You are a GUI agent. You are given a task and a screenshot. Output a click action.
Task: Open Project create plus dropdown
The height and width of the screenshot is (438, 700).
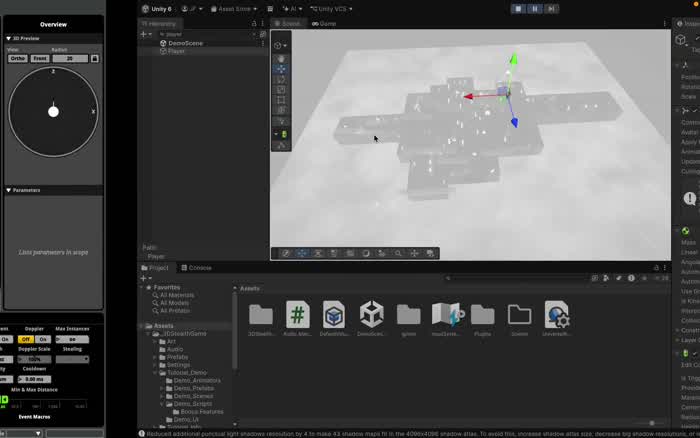point(146,278)
